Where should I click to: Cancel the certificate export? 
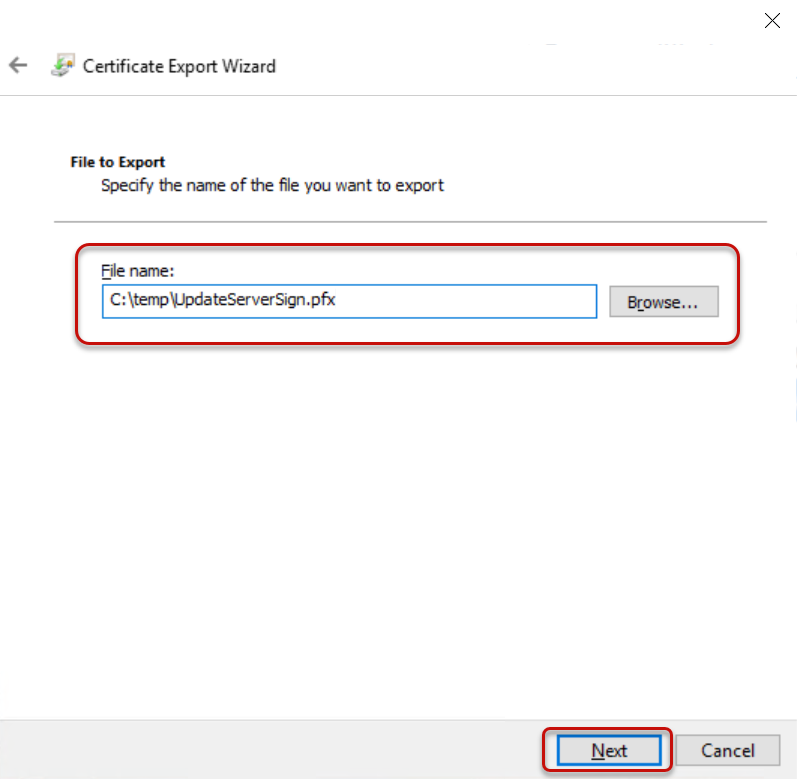pos(728,750)
